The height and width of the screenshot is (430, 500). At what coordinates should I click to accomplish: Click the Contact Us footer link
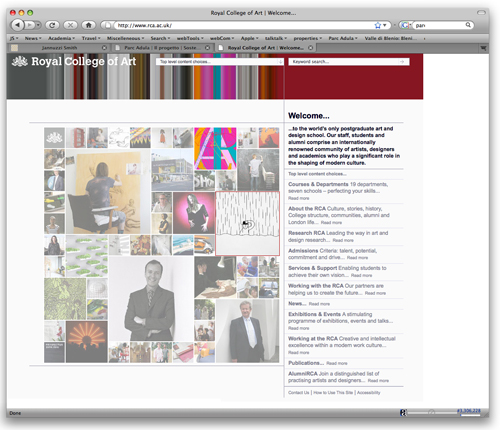pos(299,393)
